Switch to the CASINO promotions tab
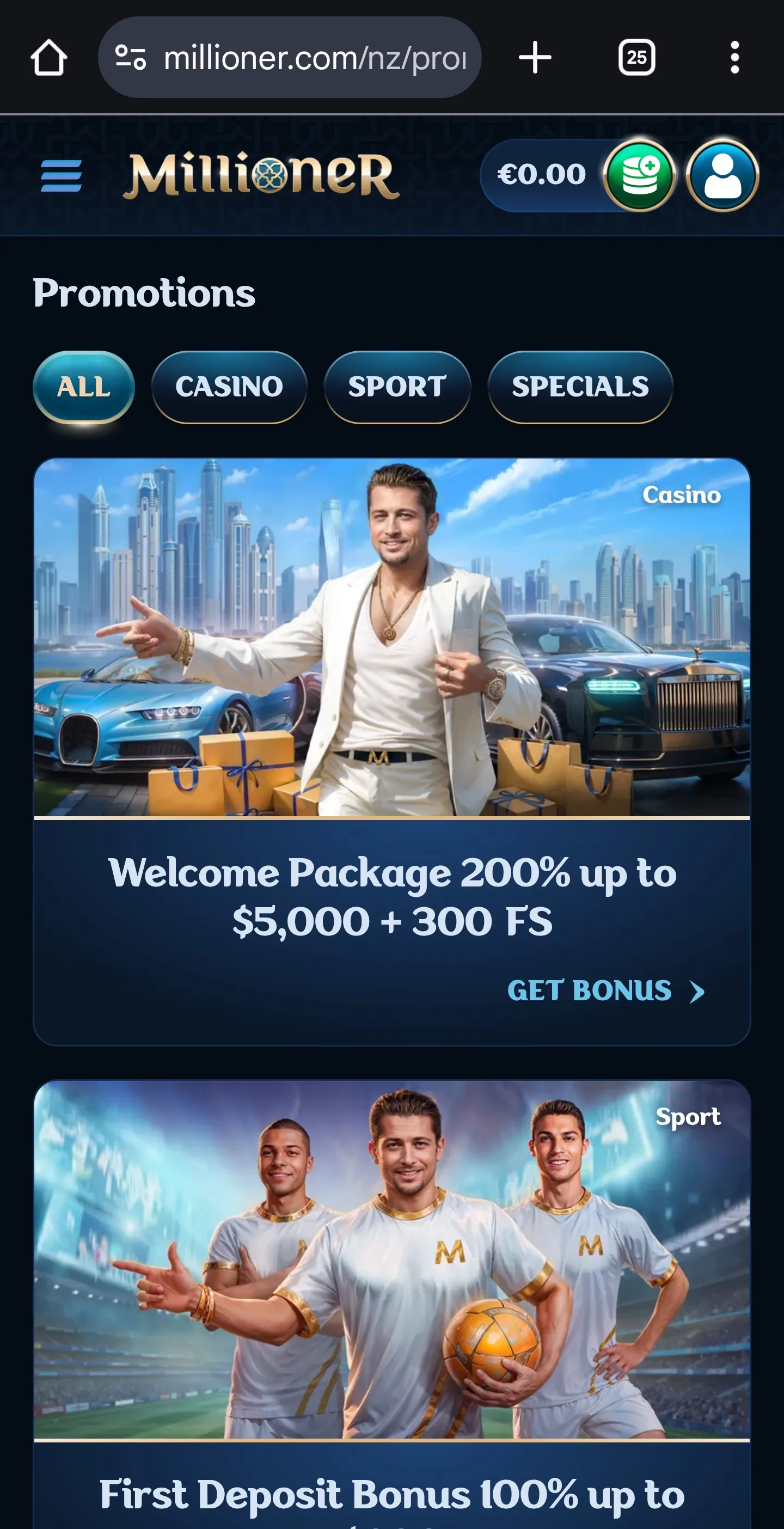This screenshot has height=1529, width=784. [229, 387]
